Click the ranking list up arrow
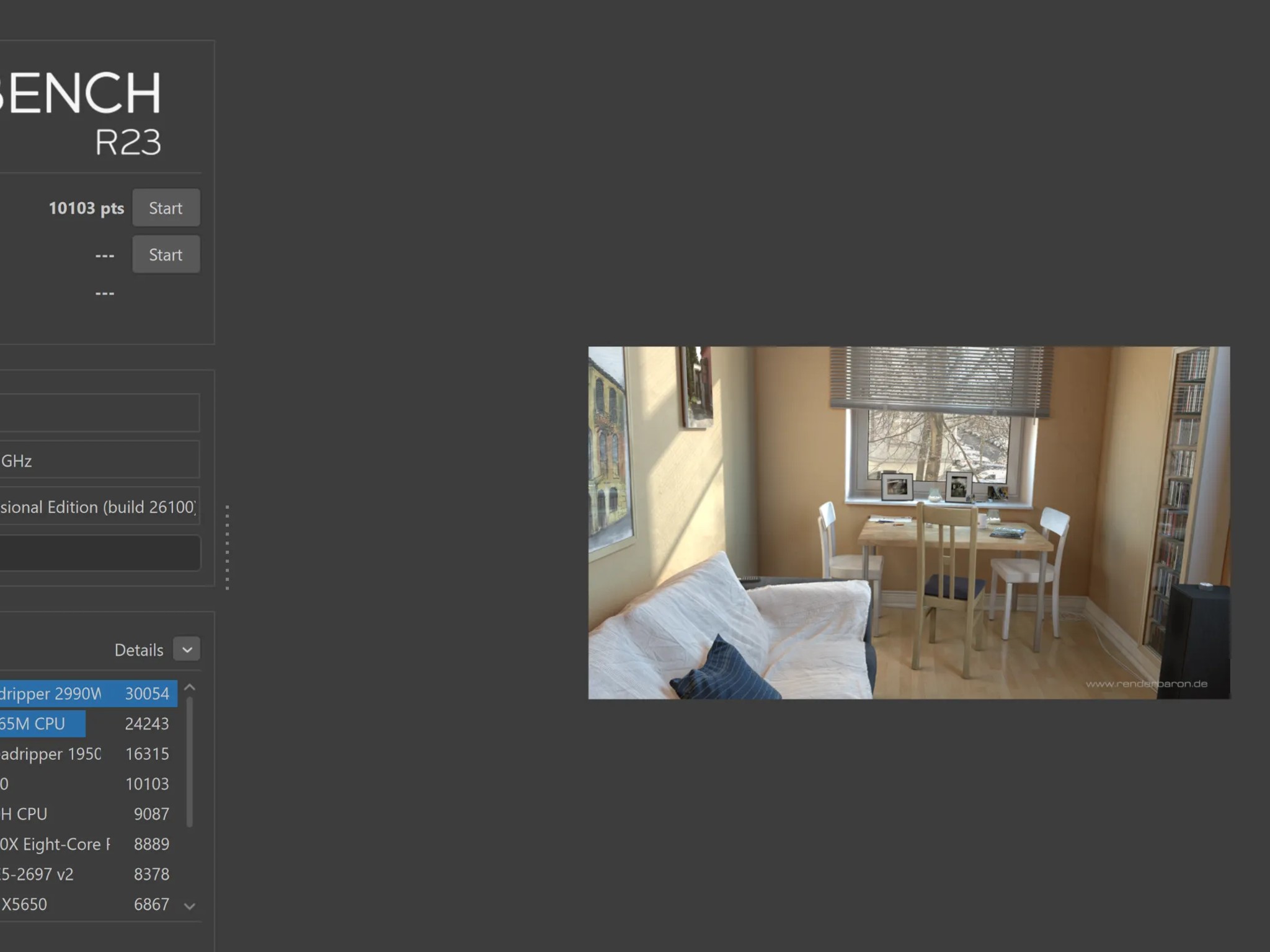The height and width of the screenshot is (952, 1270). 190,687
